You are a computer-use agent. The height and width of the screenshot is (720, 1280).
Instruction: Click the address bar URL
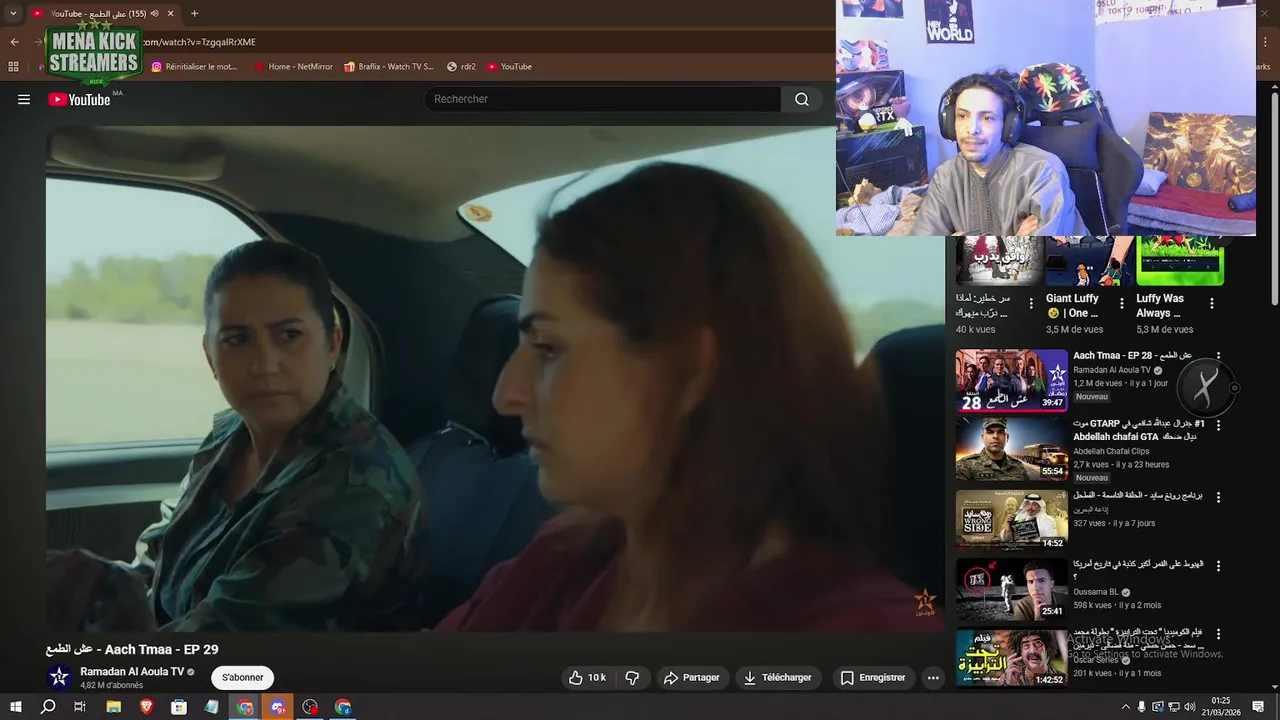pos(198,42)
